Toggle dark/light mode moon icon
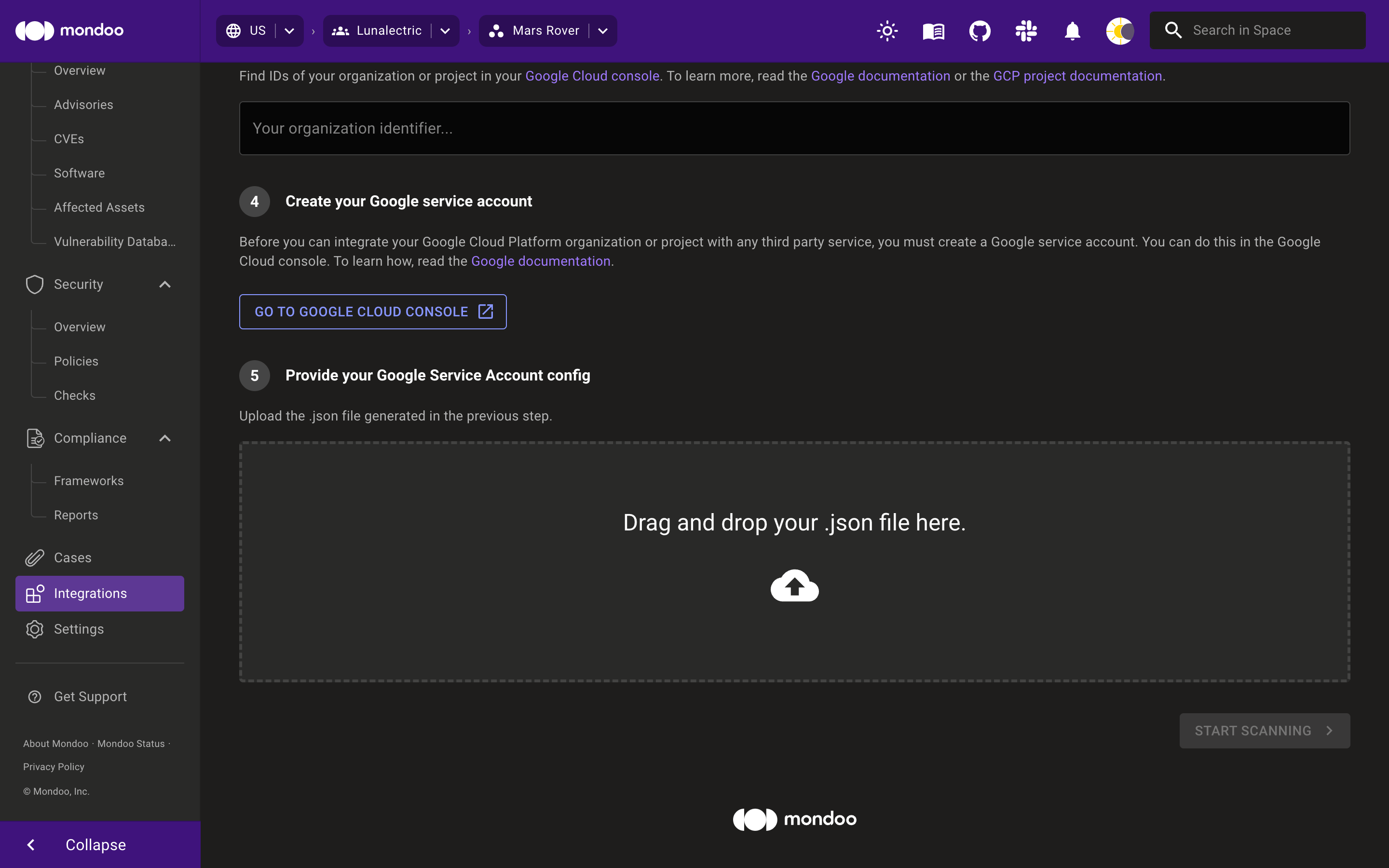1389x868 pixels. pos(1119,30)
